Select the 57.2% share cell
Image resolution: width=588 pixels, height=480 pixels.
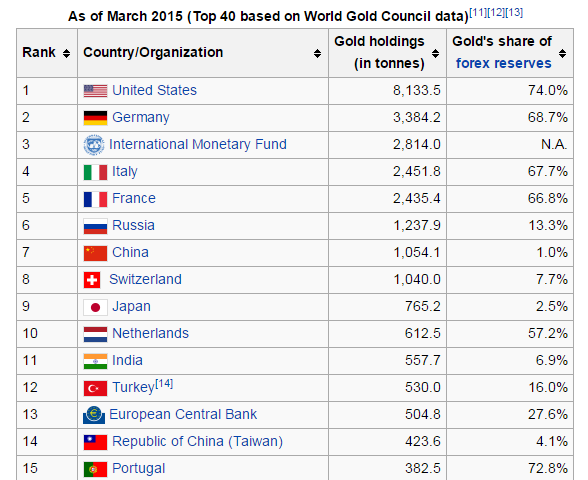[x=510, y=334]
